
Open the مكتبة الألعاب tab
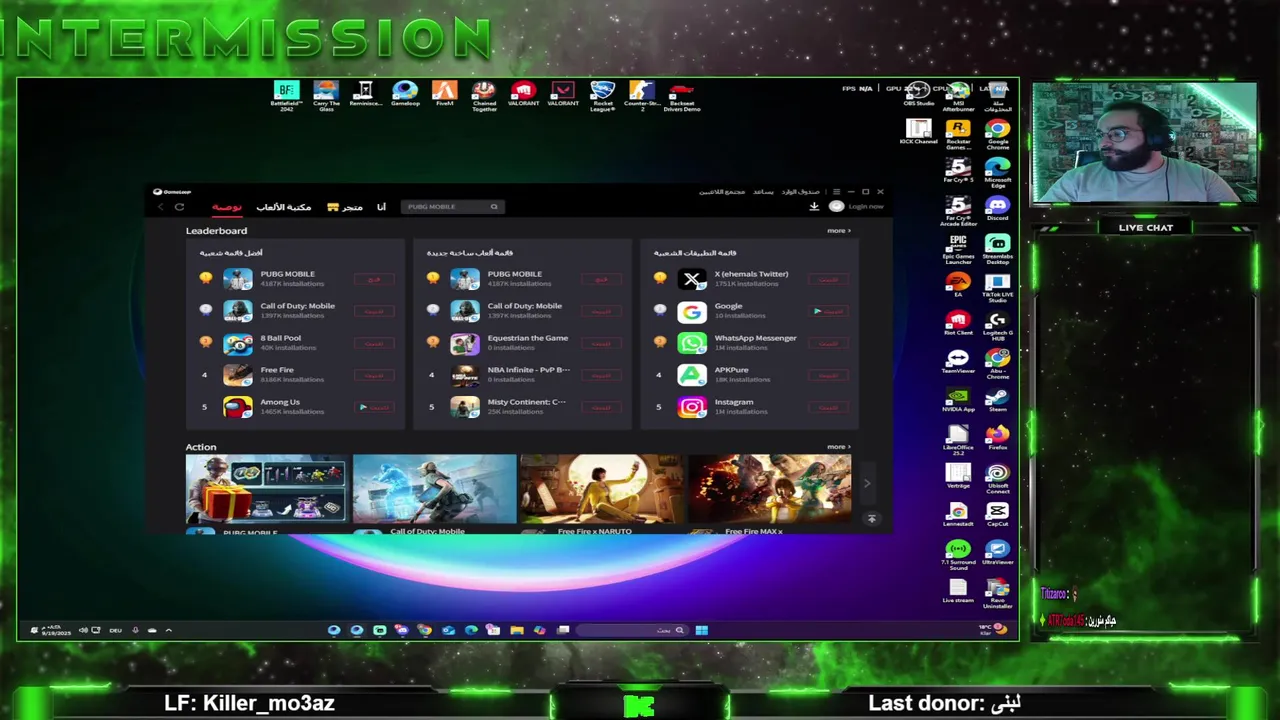coord(283,207)
